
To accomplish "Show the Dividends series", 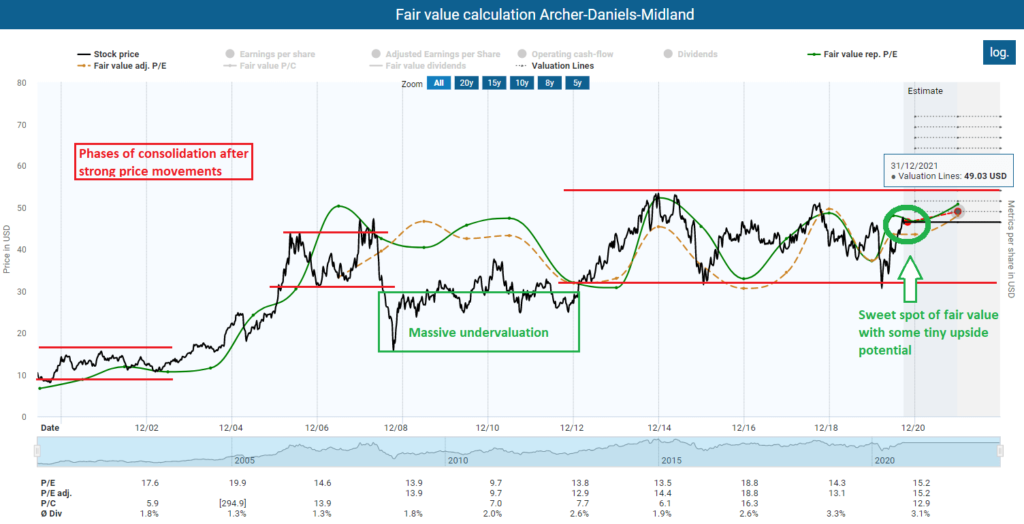I will (692, 54).
